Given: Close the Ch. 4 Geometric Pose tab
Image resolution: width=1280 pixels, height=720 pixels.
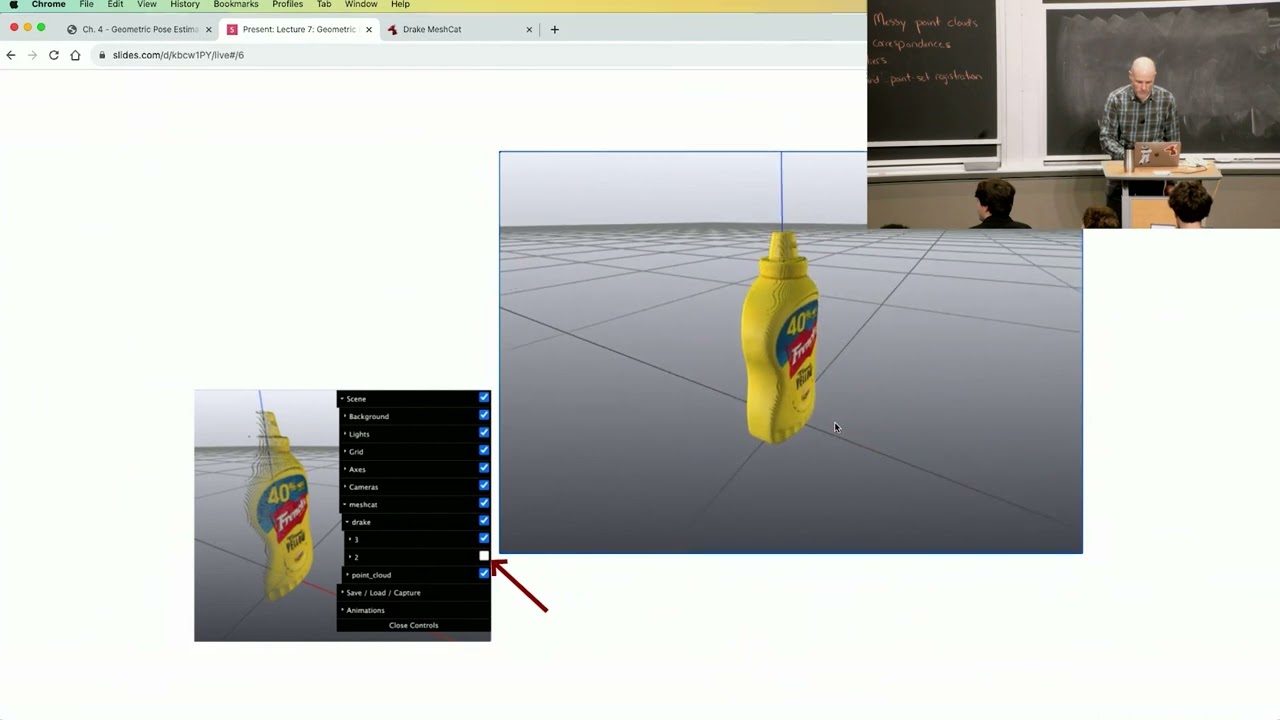Looking at the screenshot, I should pos(209,29).
